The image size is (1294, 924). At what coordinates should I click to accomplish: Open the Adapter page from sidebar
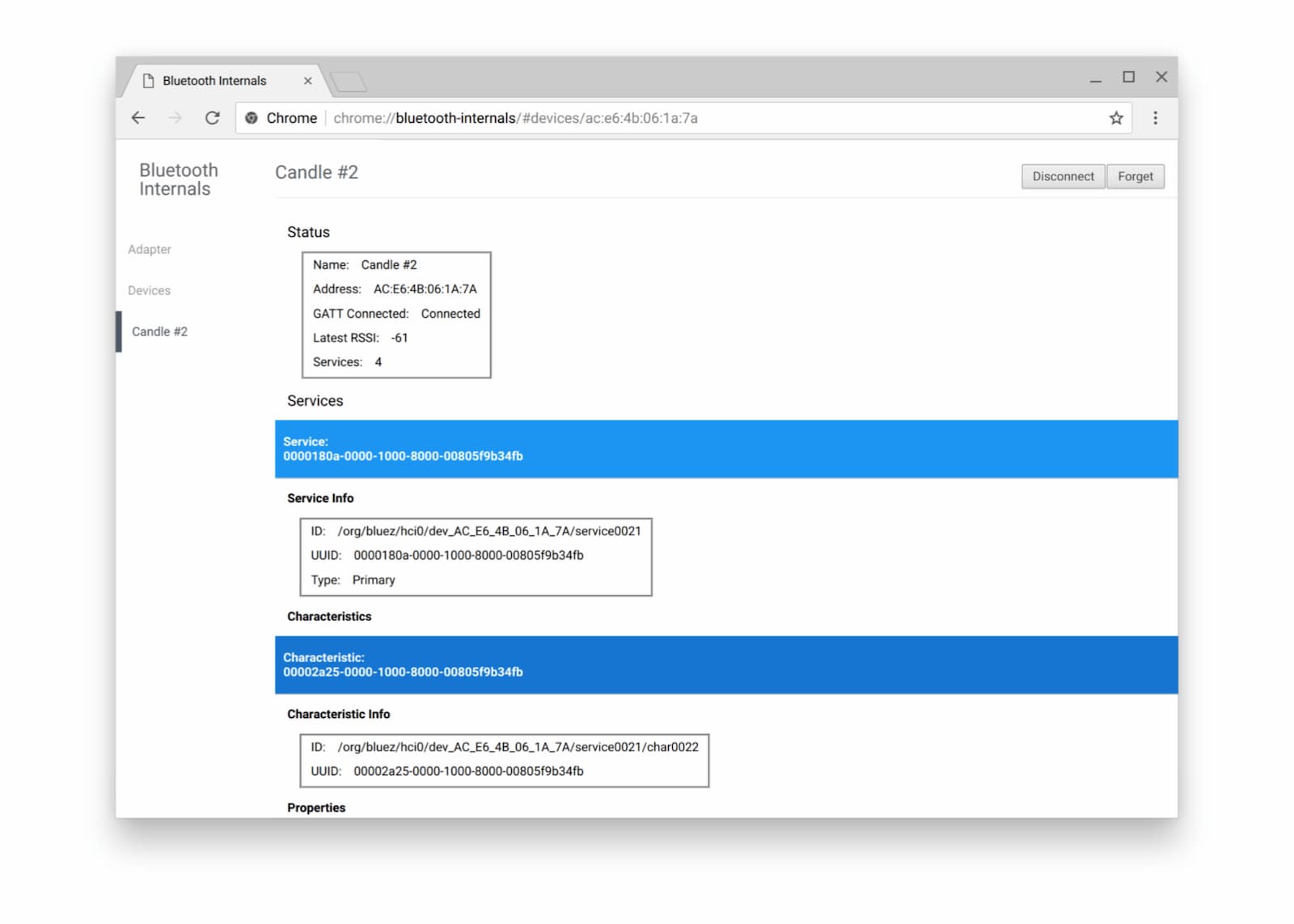point(150,249)
